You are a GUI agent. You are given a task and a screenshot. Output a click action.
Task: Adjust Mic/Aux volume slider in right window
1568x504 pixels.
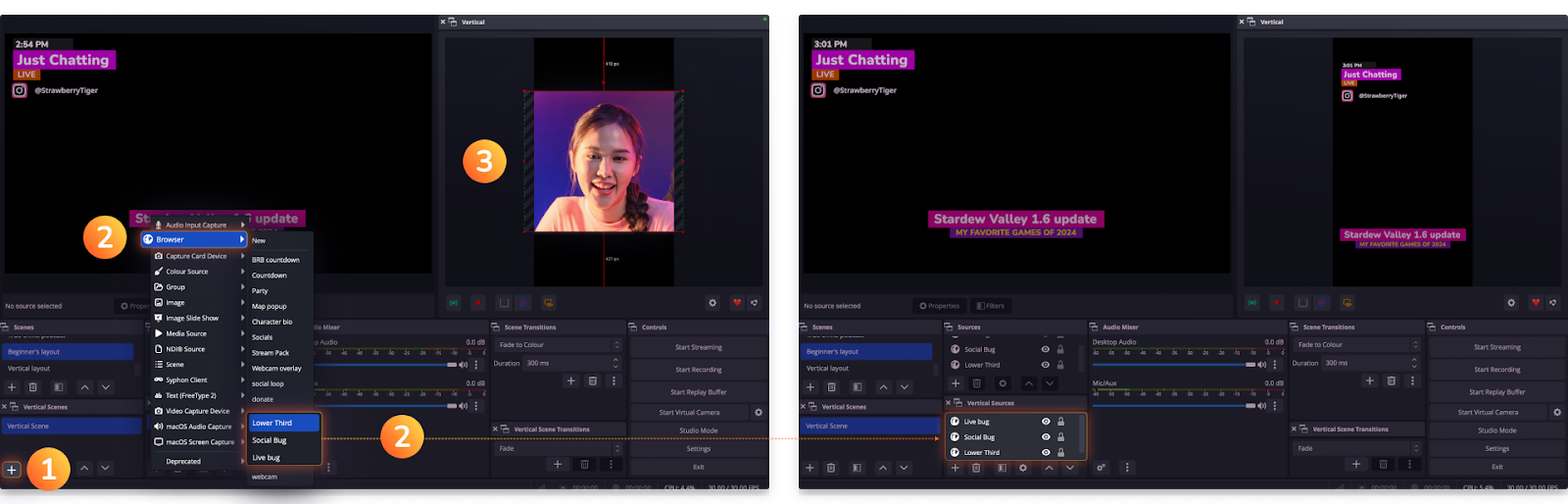tap(1173, 405)
